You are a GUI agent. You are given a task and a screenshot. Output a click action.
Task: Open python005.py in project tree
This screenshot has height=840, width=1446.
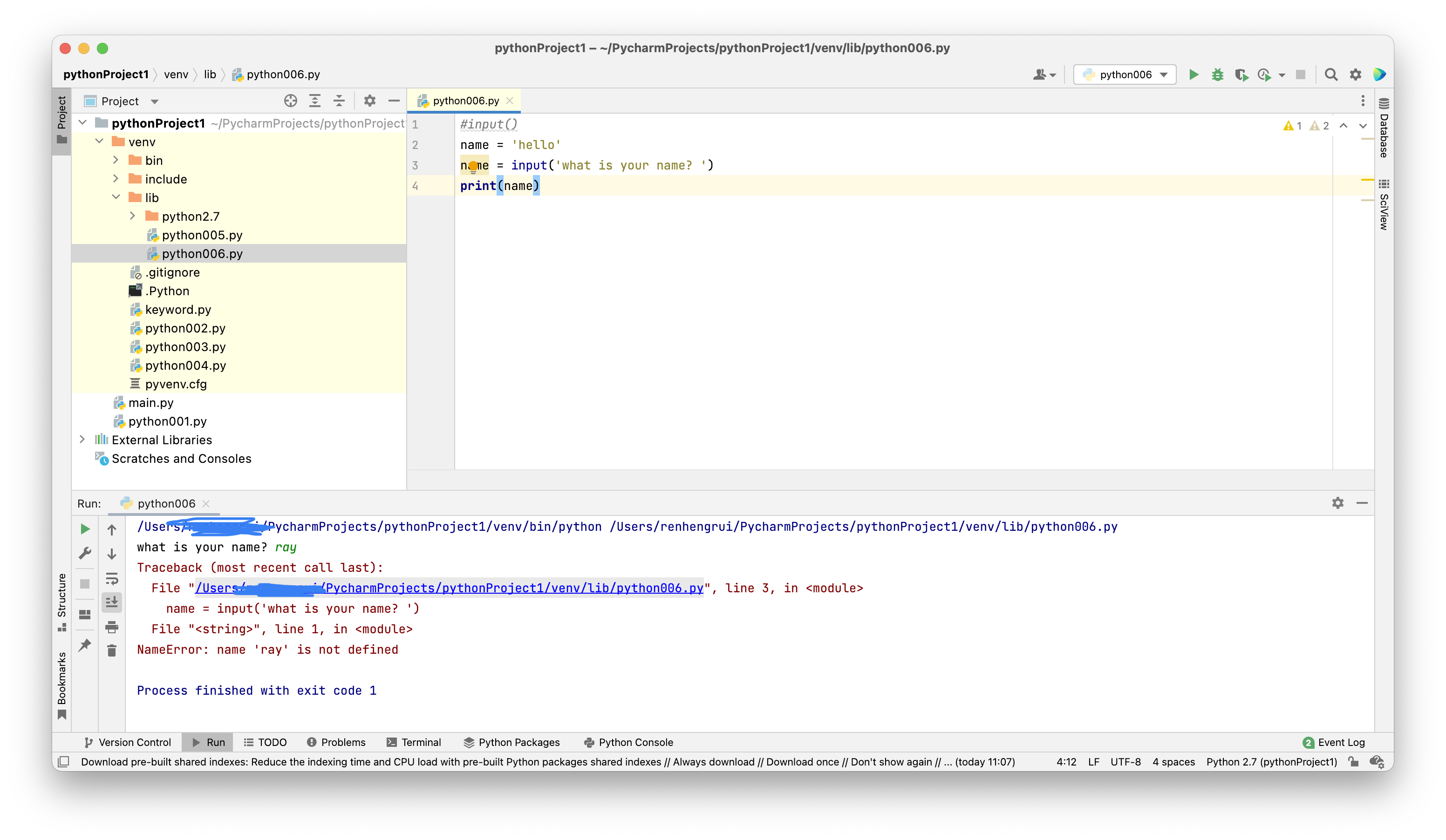click(201, 235)
